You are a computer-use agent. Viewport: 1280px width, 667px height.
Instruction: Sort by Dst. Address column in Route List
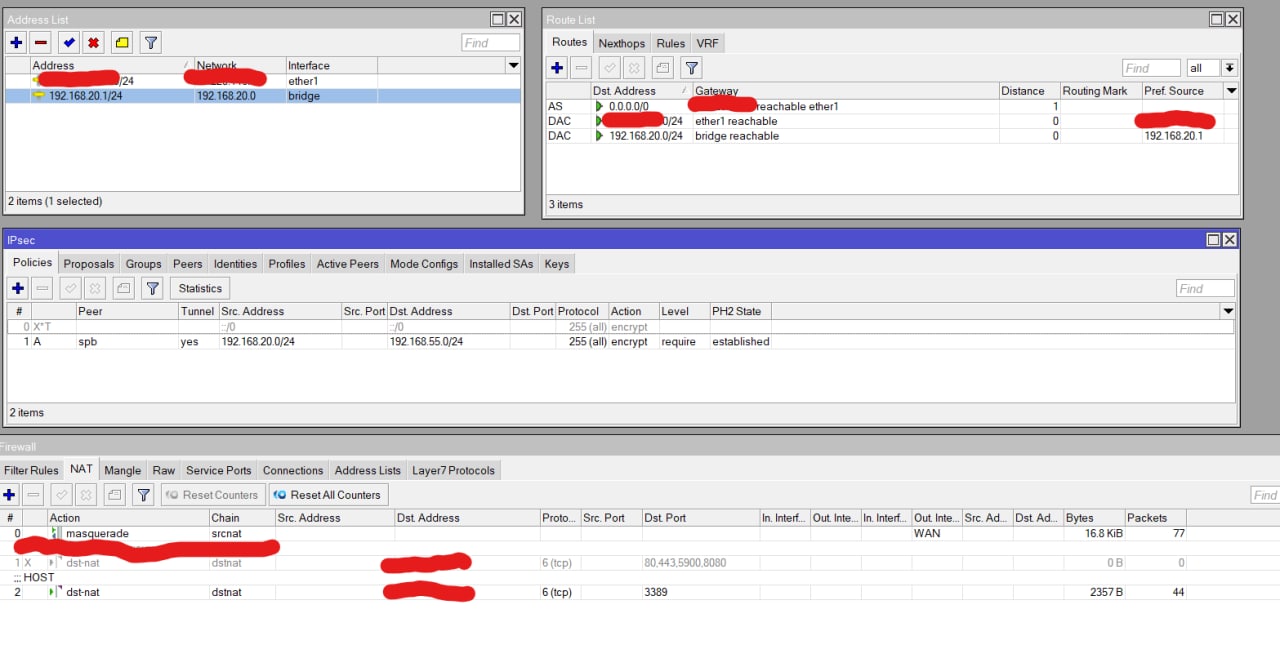[x=640, y=91]
